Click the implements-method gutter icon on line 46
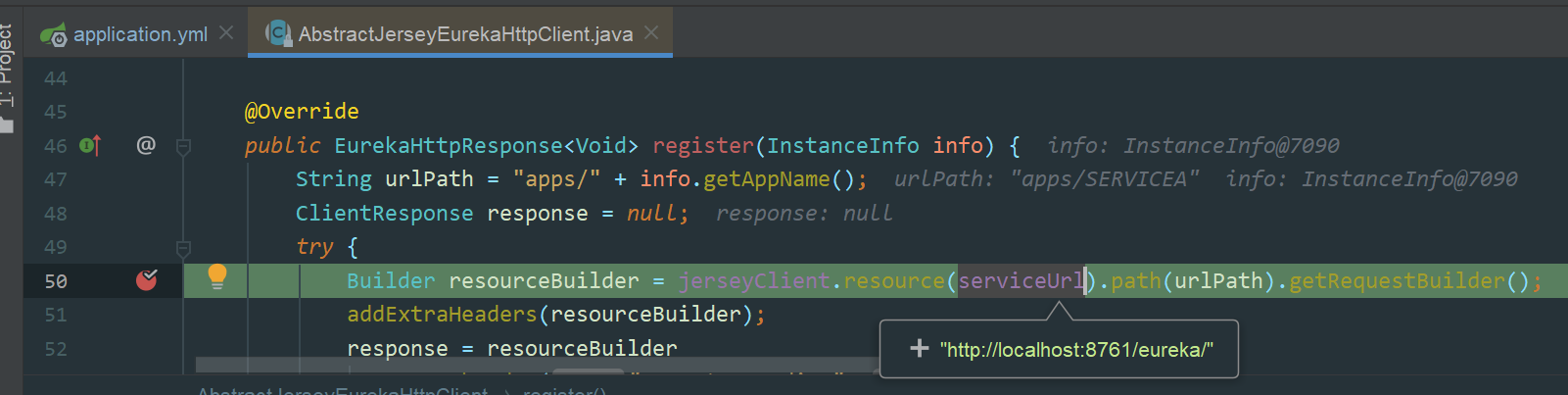 click(90, 146)
